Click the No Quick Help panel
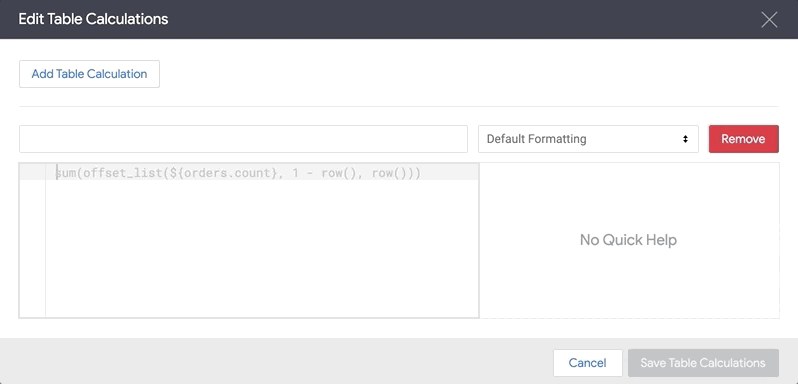 pyautogui.click(x=629, y=240)
